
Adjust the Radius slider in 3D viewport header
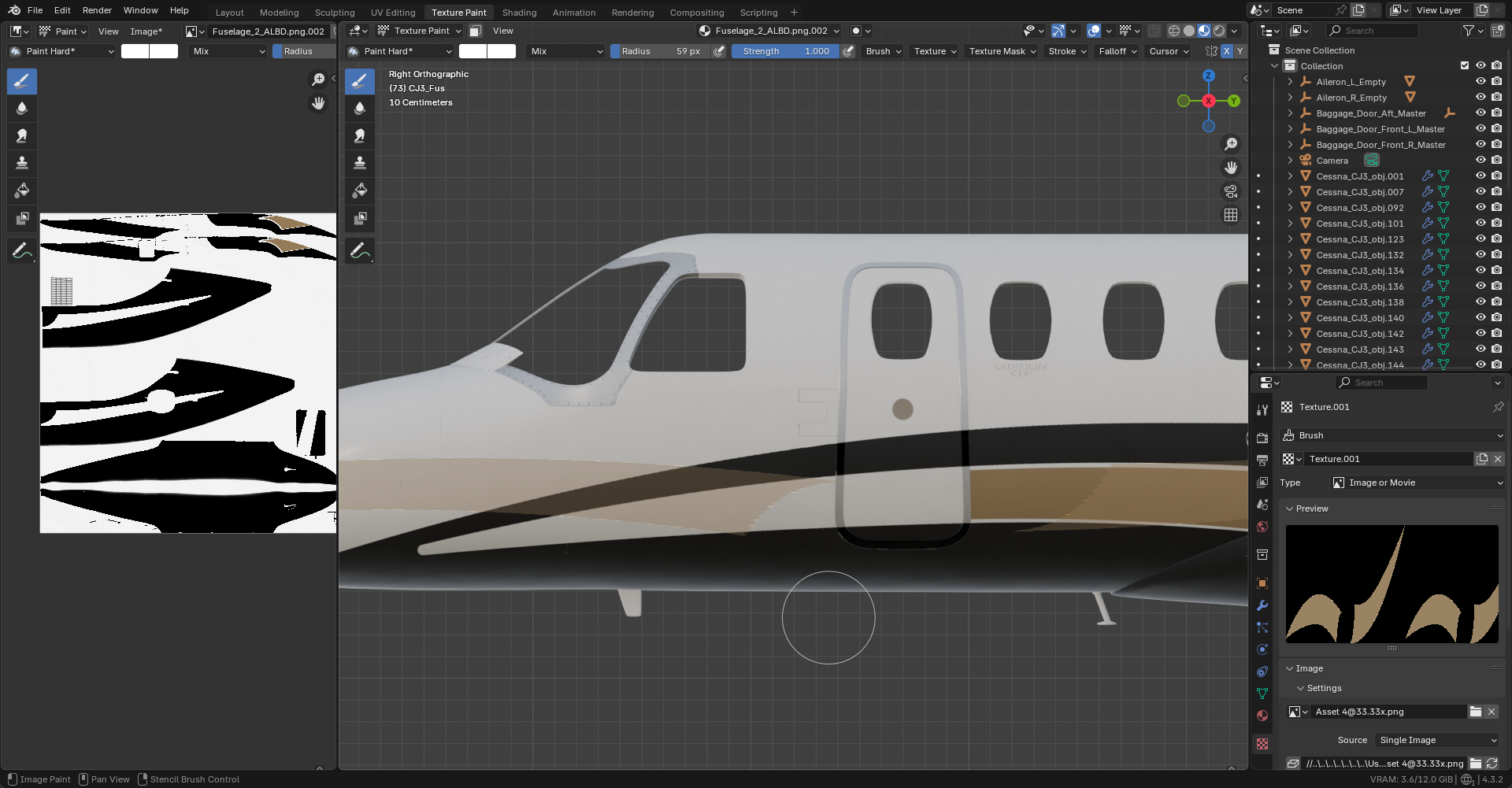660,51
